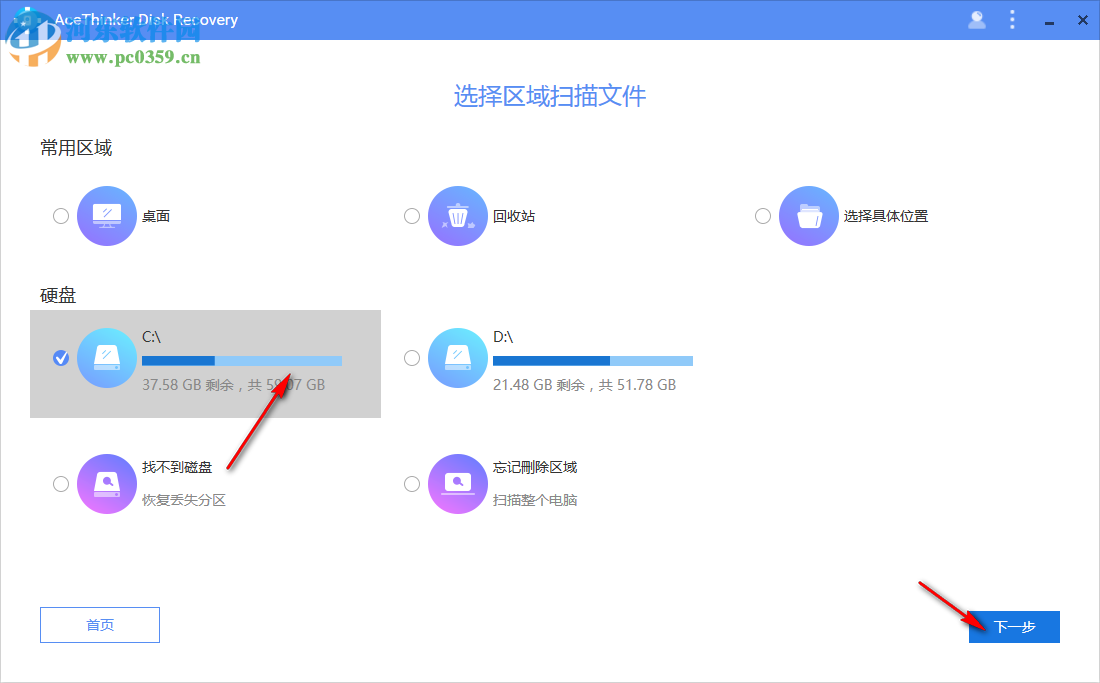Select the lost partition recovery (找不到磁盘) icon

click(x=107, y=484)
